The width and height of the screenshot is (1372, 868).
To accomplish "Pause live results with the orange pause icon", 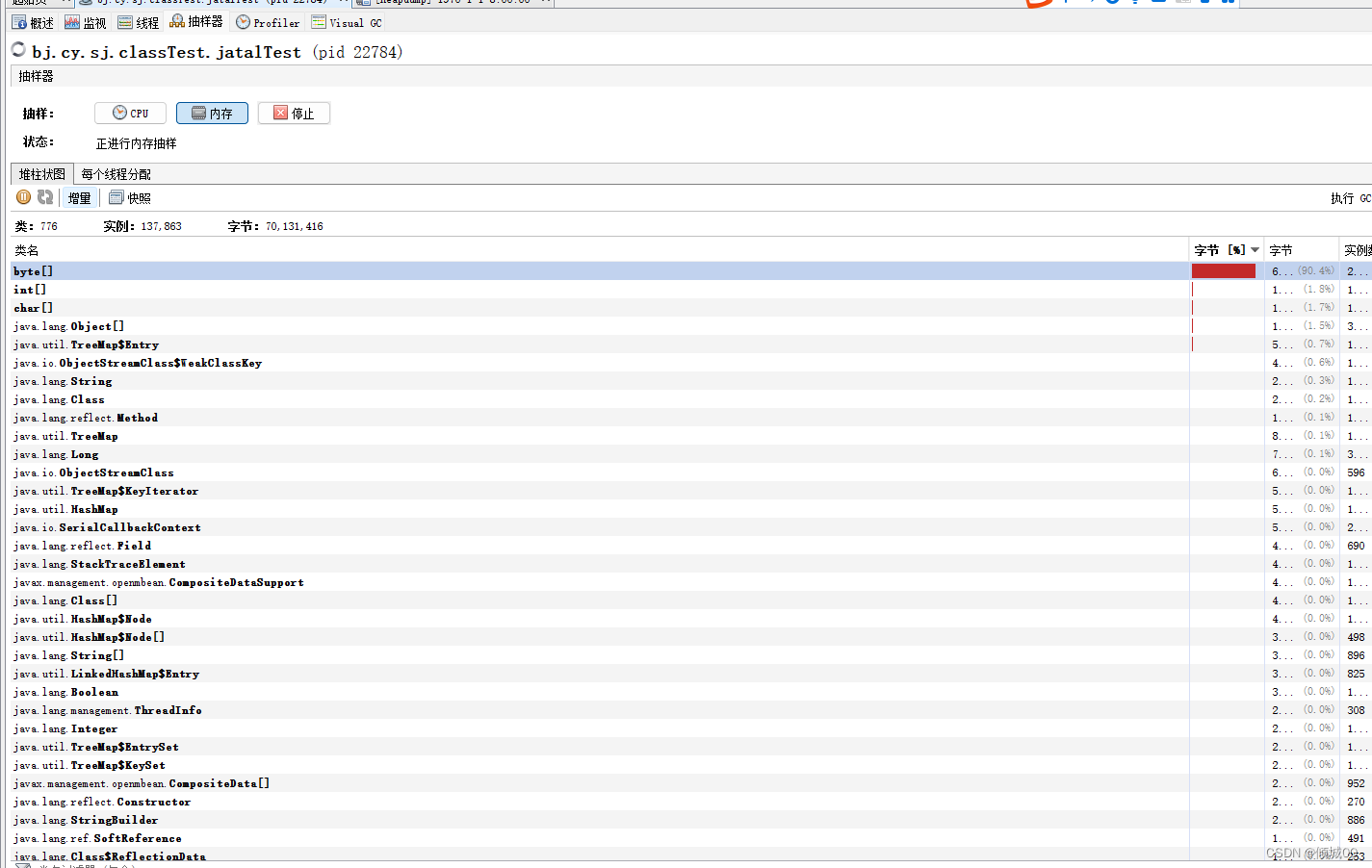I will click(x=24, y=197).
